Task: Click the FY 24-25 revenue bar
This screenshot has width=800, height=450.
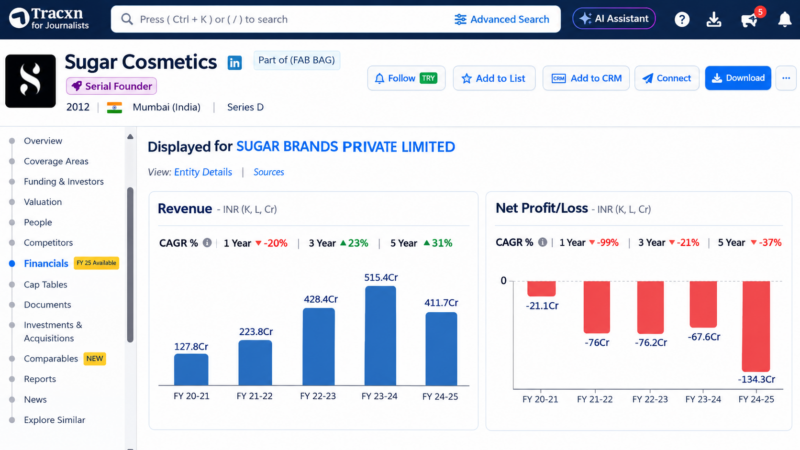Action: click(x=441, y=348)
